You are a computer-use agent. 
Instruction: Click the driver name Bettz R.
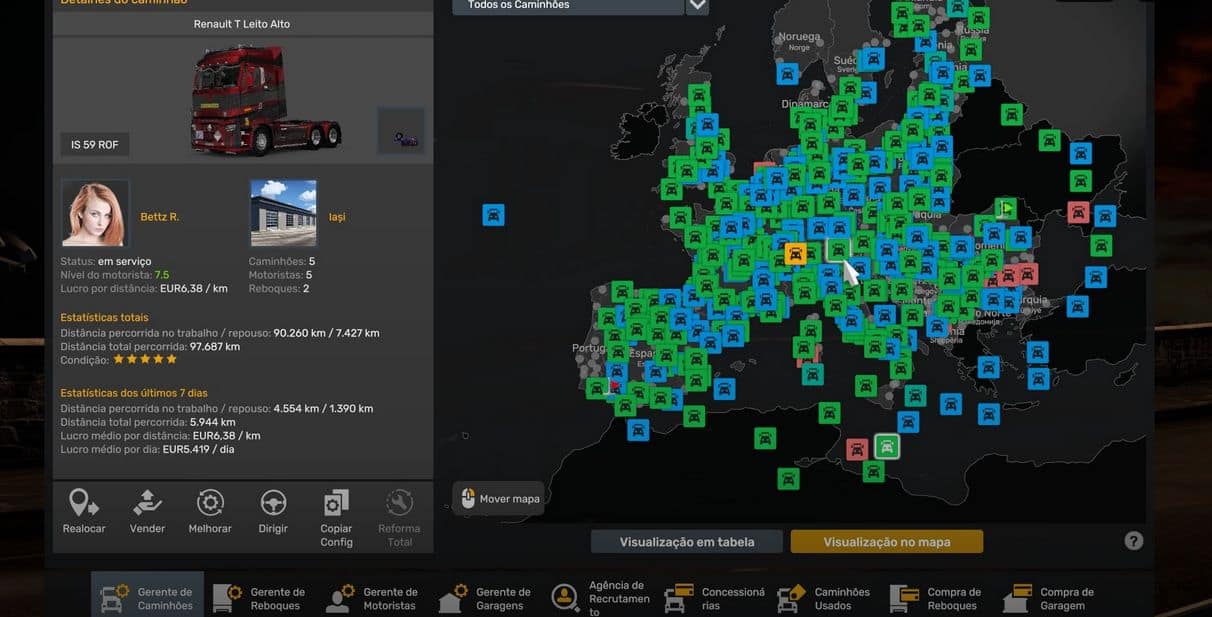pyautogui.click(x=160, y=217)
